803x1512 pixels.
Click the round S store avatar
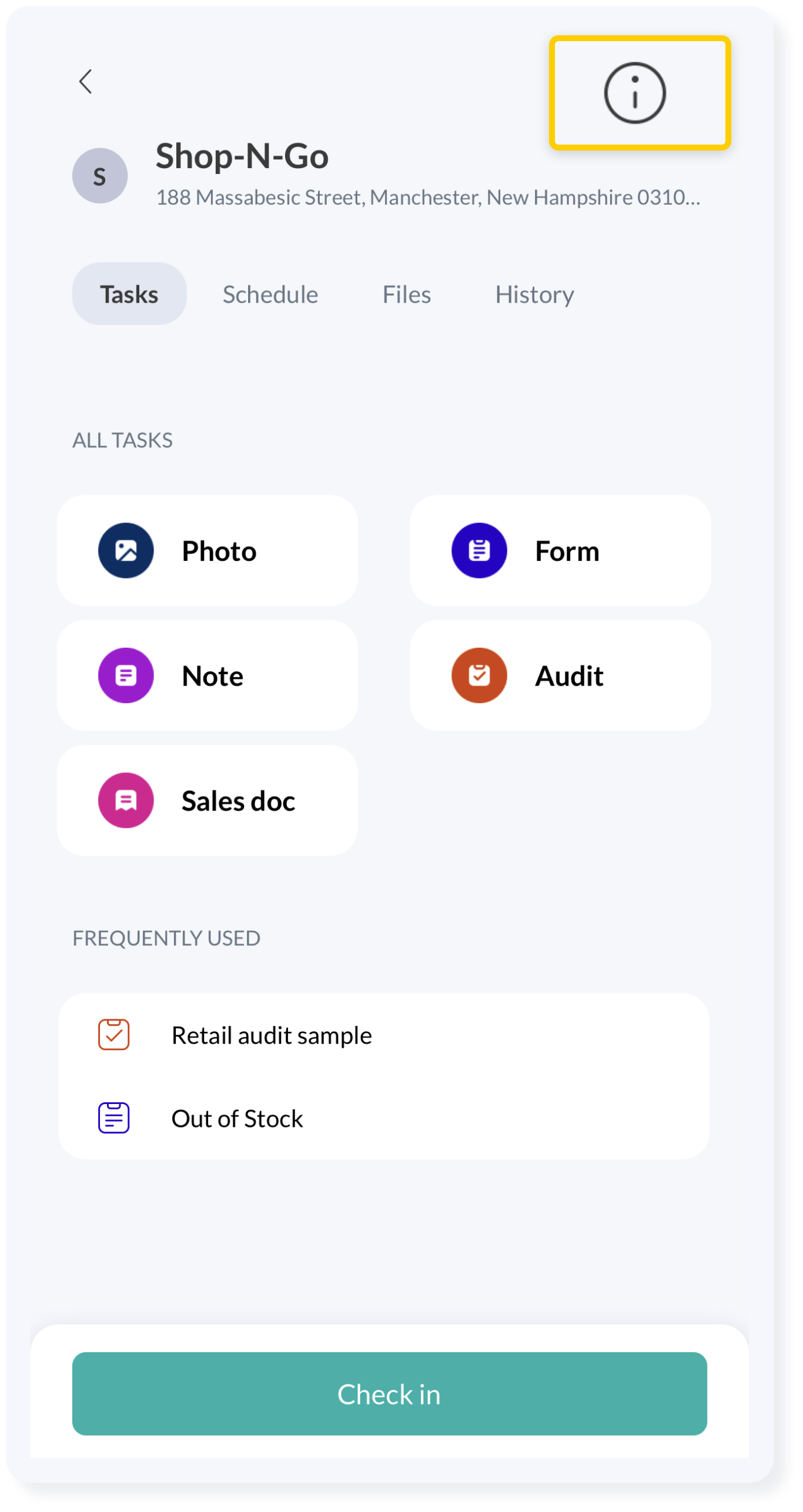100,176
